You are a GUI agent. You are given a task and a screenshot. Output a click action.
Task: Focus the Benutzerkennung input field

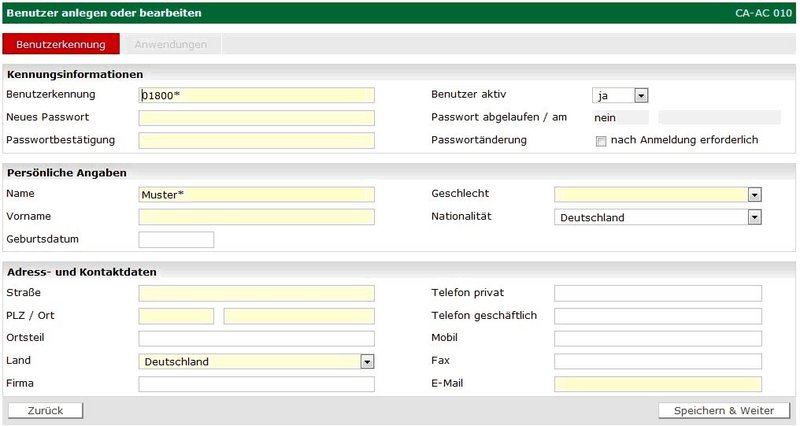pos(256,95)
